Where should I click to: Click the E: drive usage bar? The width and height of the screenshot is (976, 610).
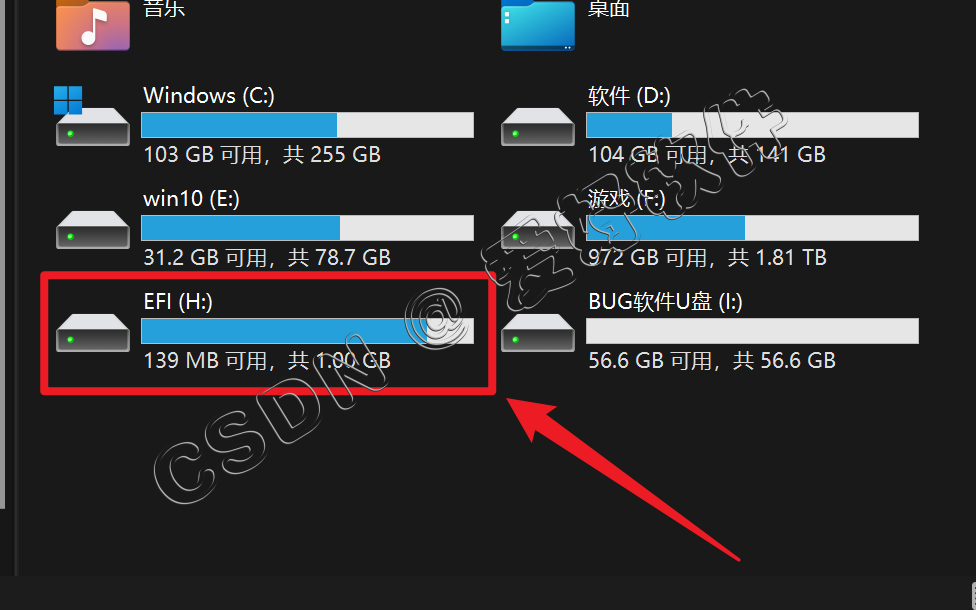(307, 228)
